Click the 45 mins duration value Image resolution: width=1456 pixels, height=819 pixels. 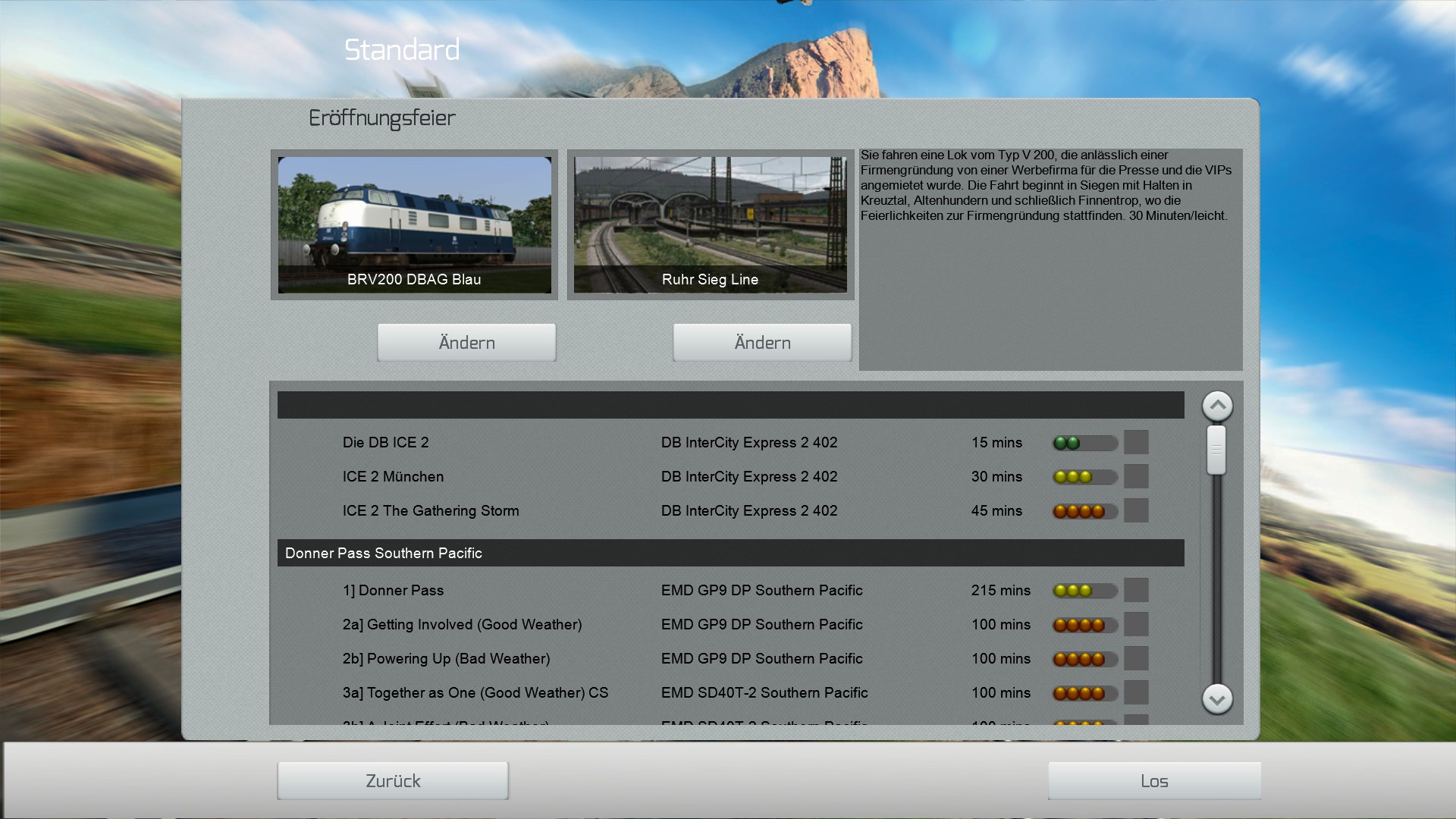click(996, 510)
